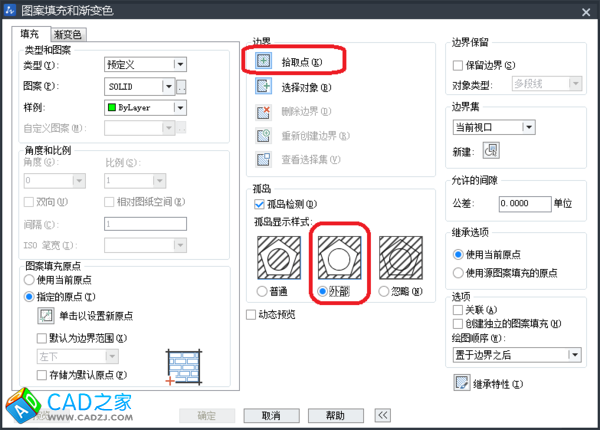Click 单击以设置新原点 origin icon
Image resolution: width=600 pixels, height=430 pixels.
pyautogui.click(x=46, y=315)
